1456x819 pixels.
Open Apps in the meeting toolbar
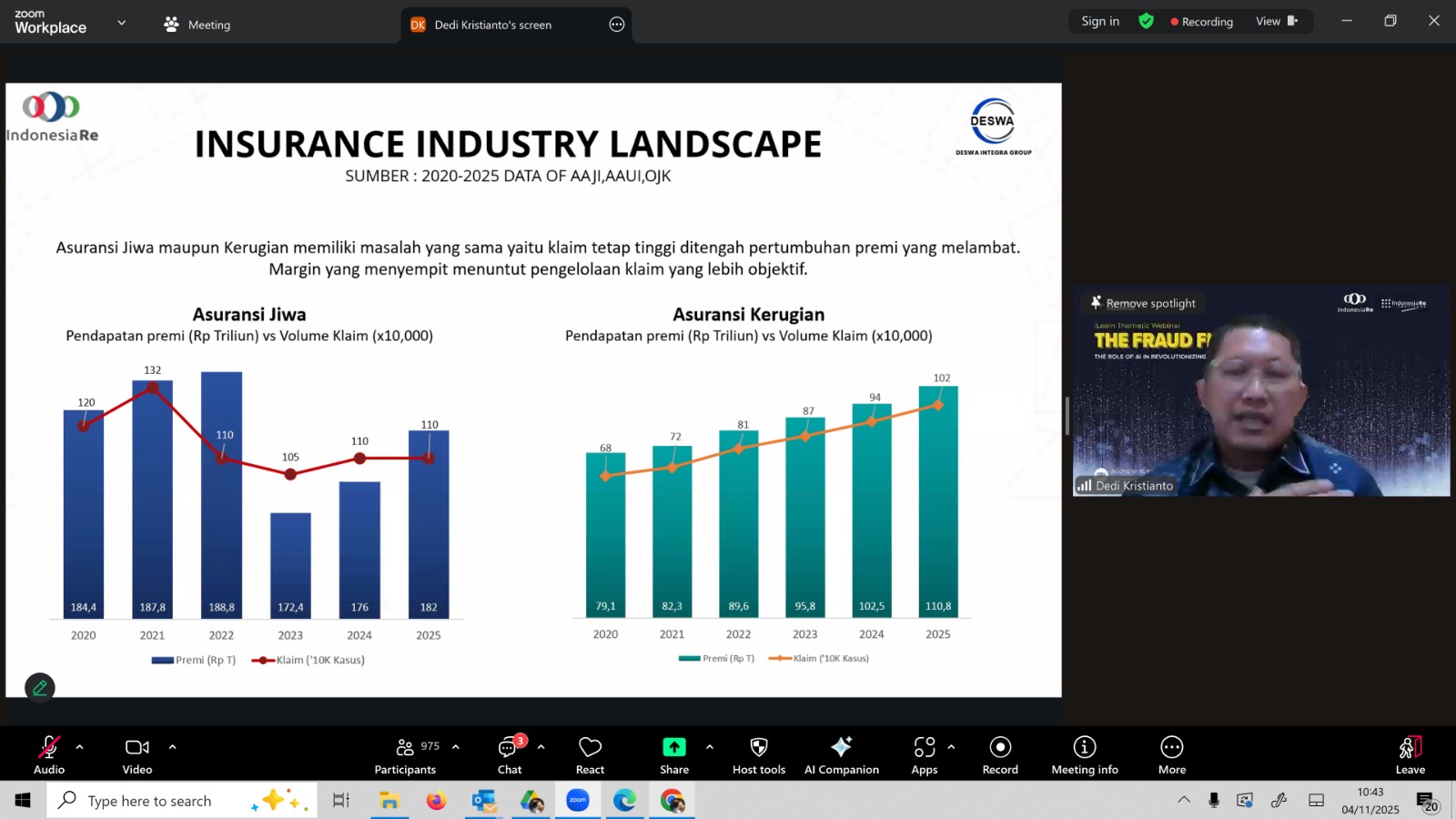click(x=924, y=754)
